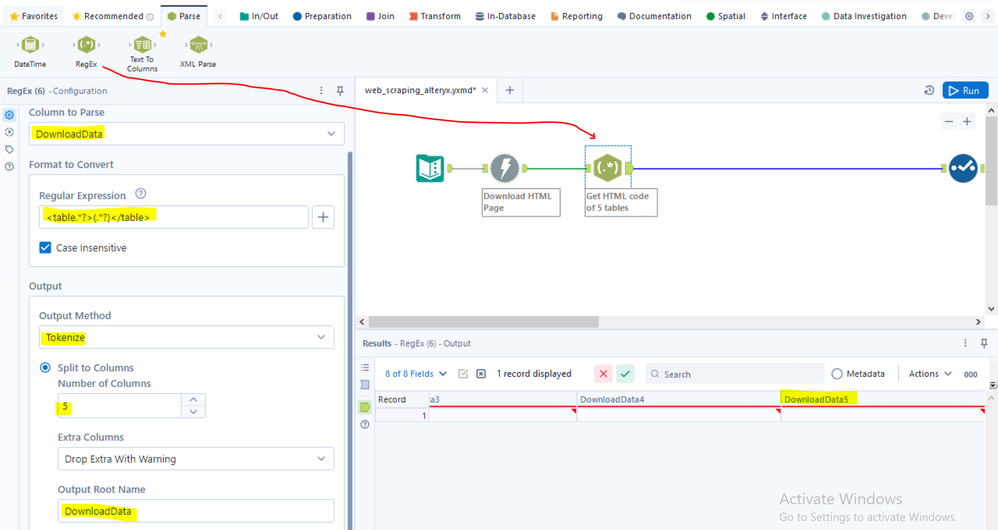Click the Browse checkmark node on canvas
The height and width of the screenshot is (530, 998).
point(963,168)
